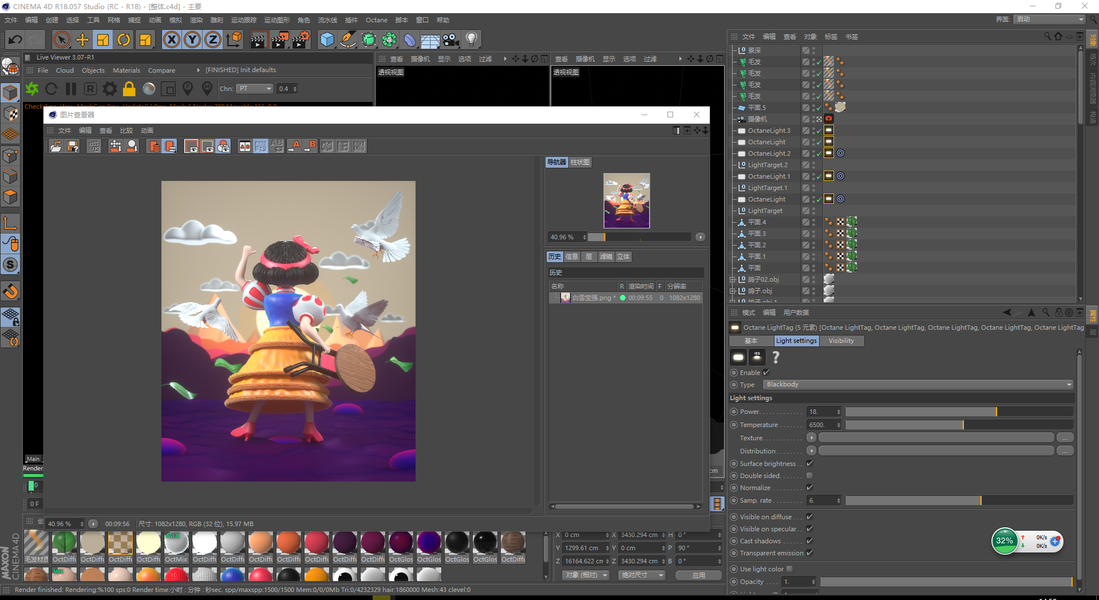The image size is (1099, 600).
Task: Toggle the Z axis lock
Action: (x=212, y=40)
